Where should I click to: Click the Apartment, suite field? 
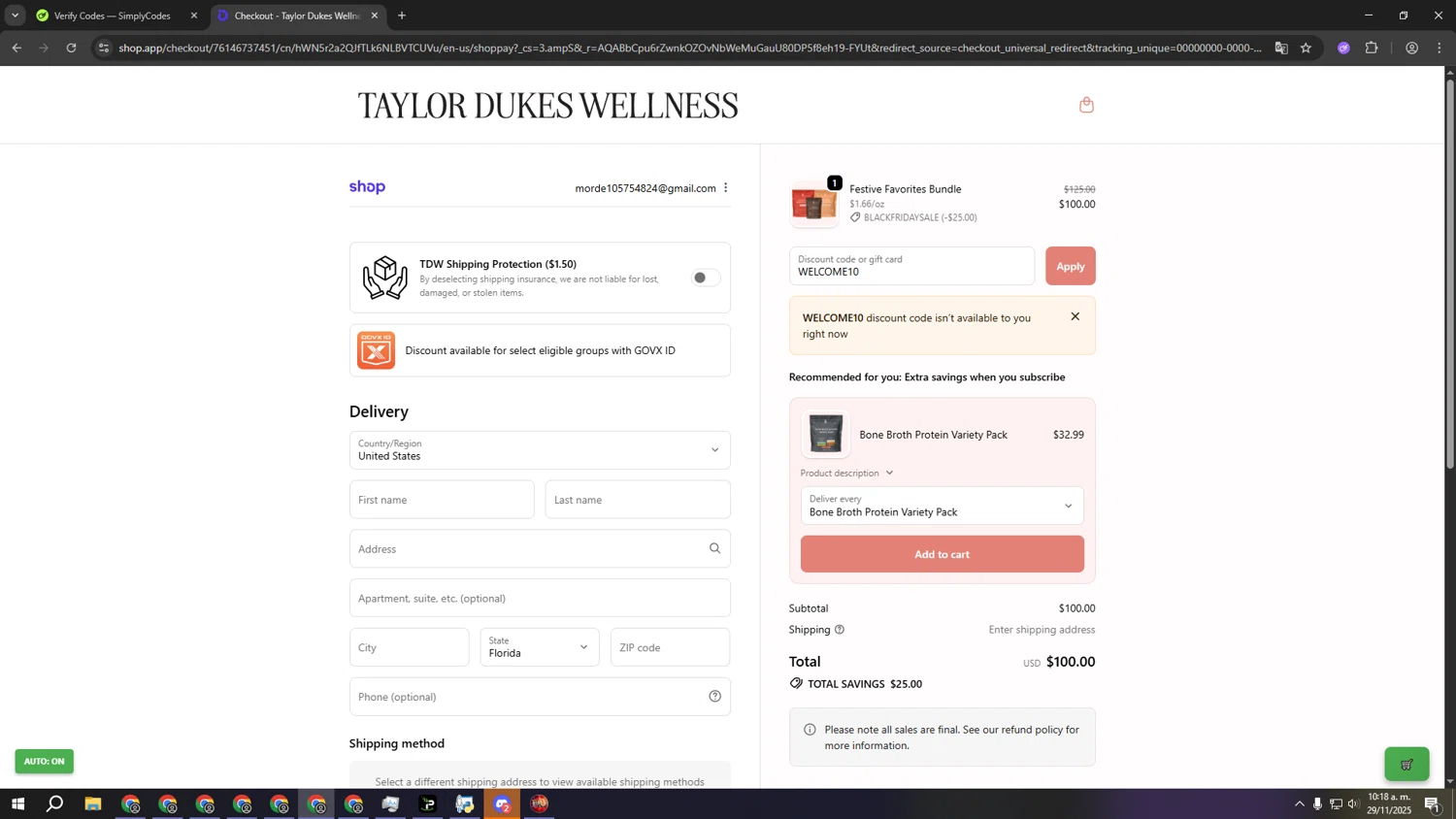(x=540, y=598)
